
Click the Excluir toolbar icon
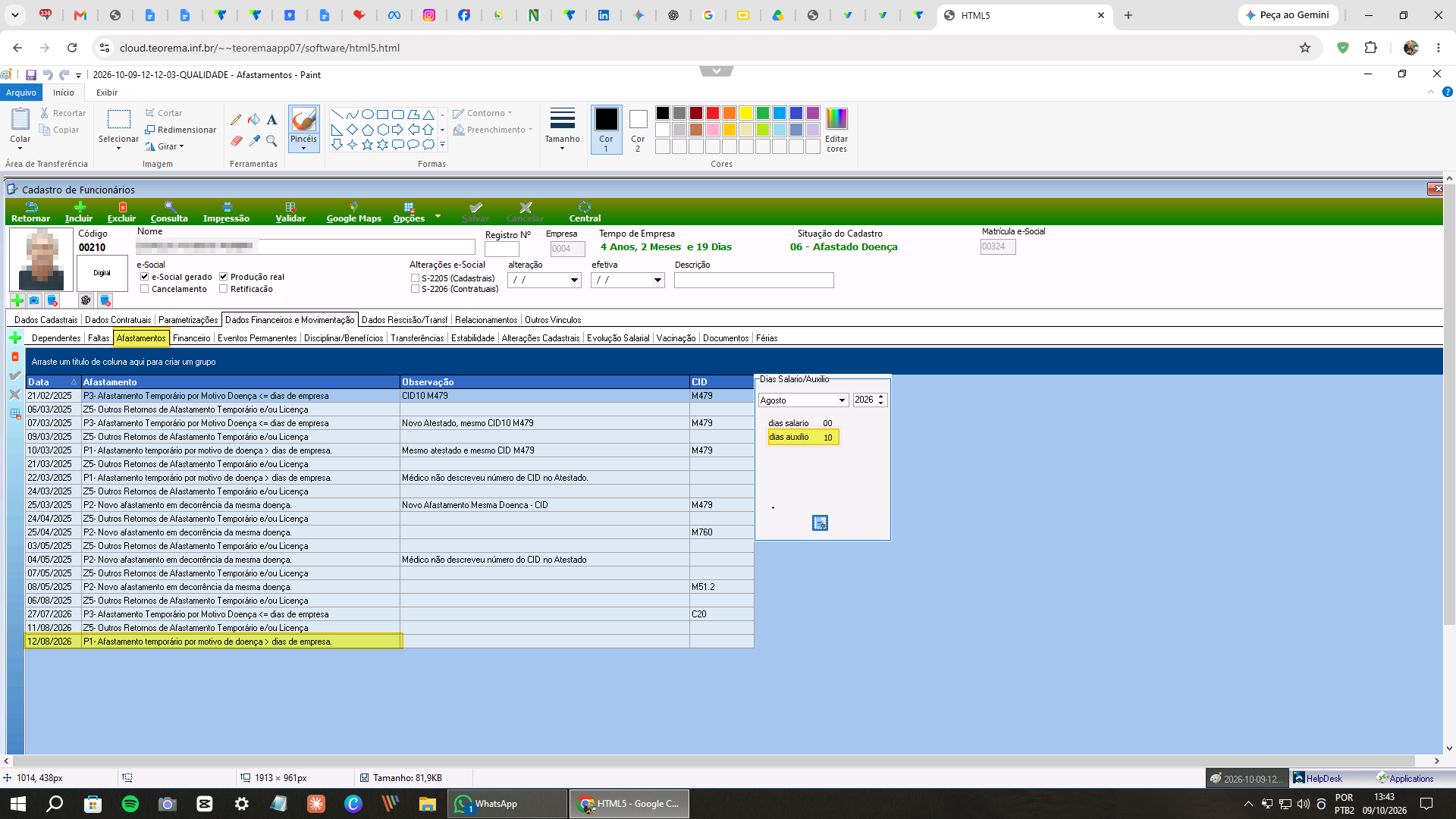pos(121,212)
